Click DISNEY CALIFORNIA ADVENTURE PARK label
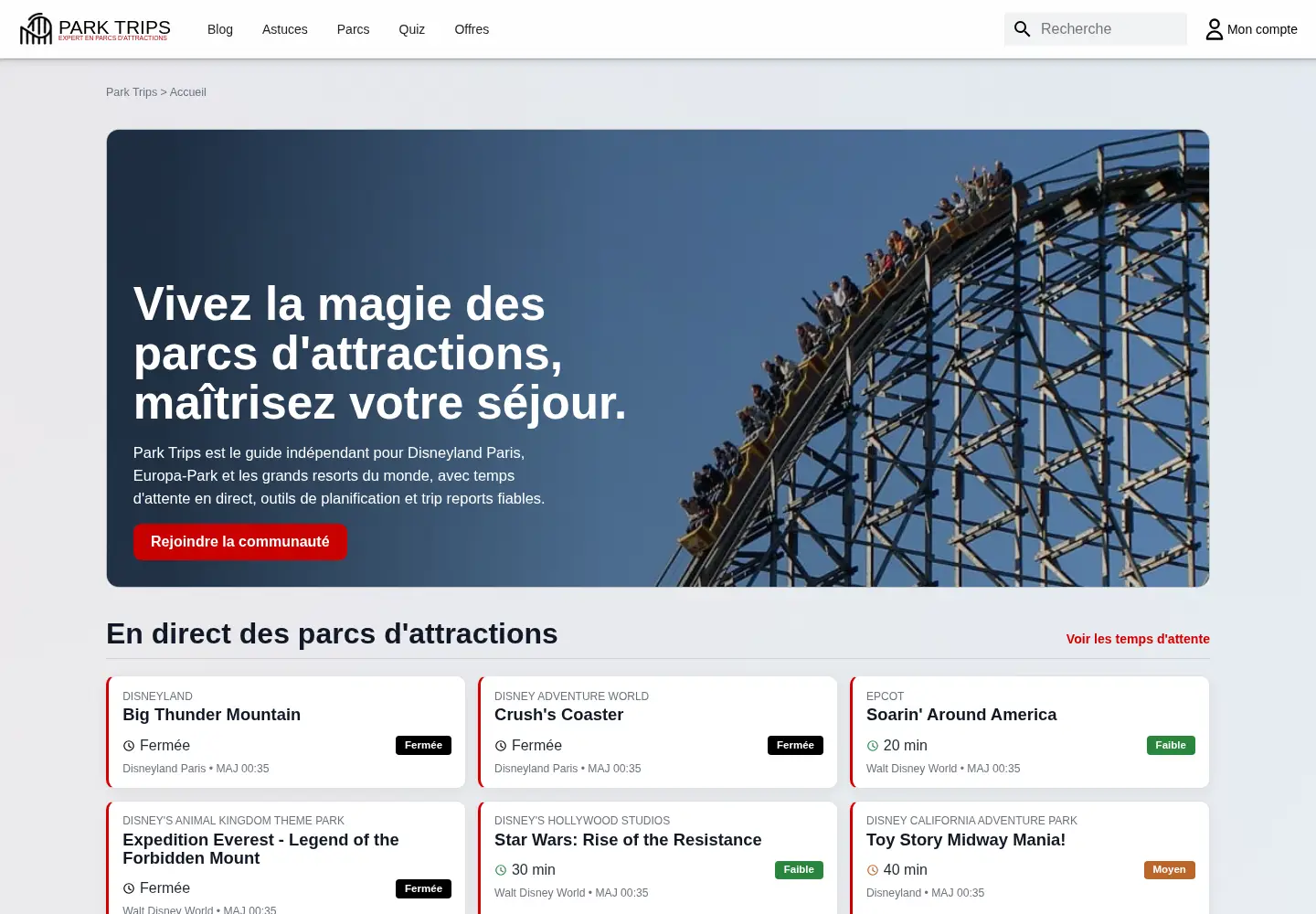 [x=971, y=821]
